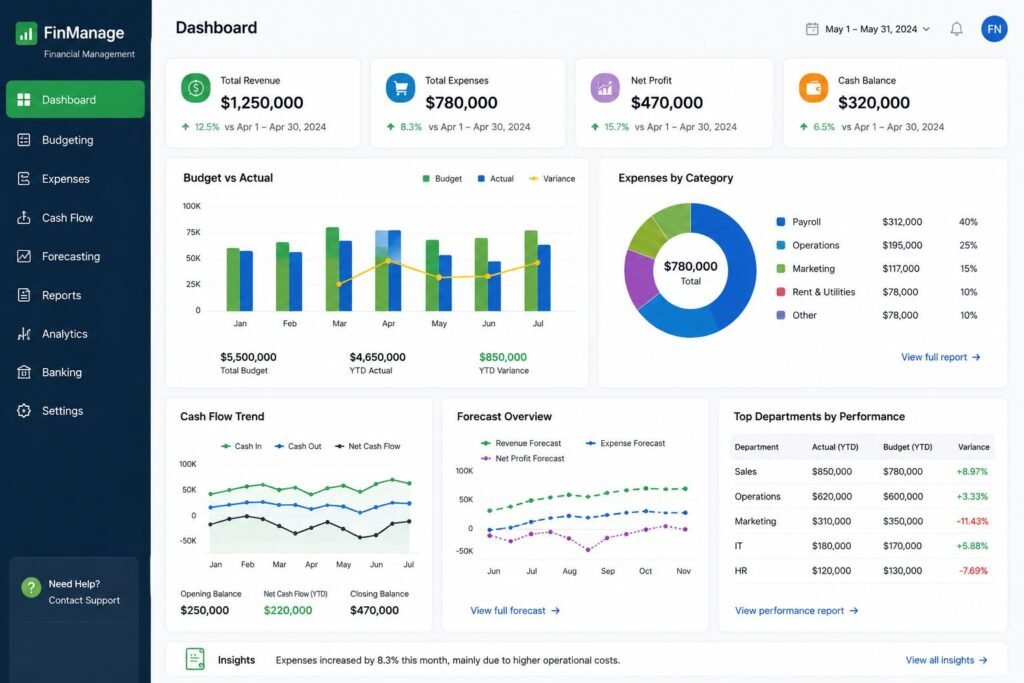Click the arrow after View performance report
1024x683 pixels.
pos(854,611)
